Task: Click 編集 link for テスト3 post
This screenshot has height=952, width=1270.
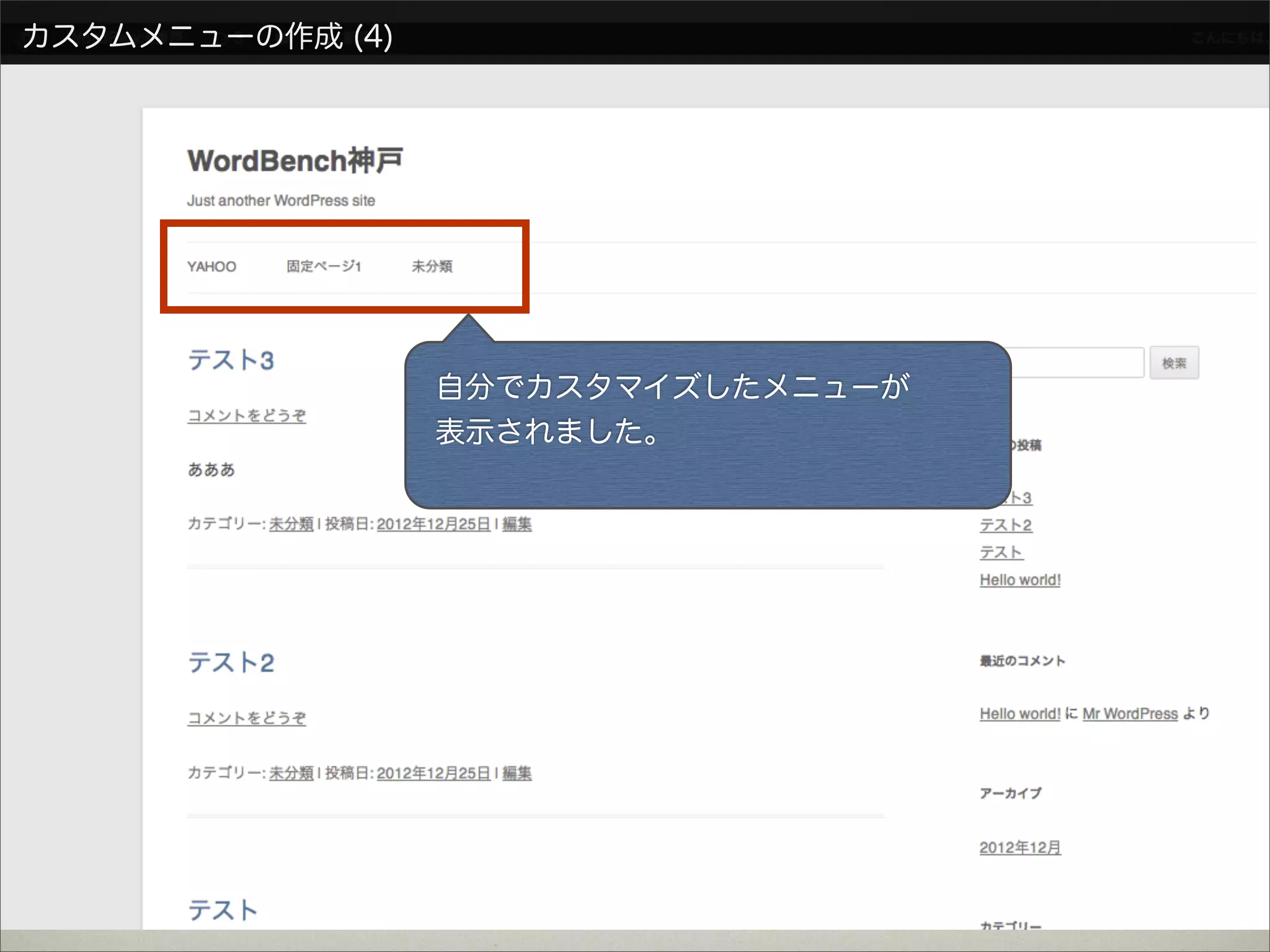Action: pyautogui.click(x=517, y=524)
